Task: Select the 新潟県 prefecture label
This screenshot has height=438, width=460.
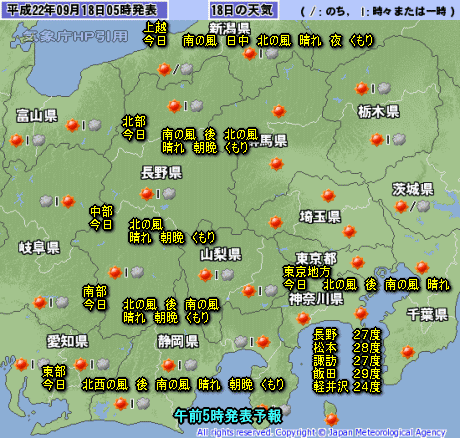Action: pos(230,28)
